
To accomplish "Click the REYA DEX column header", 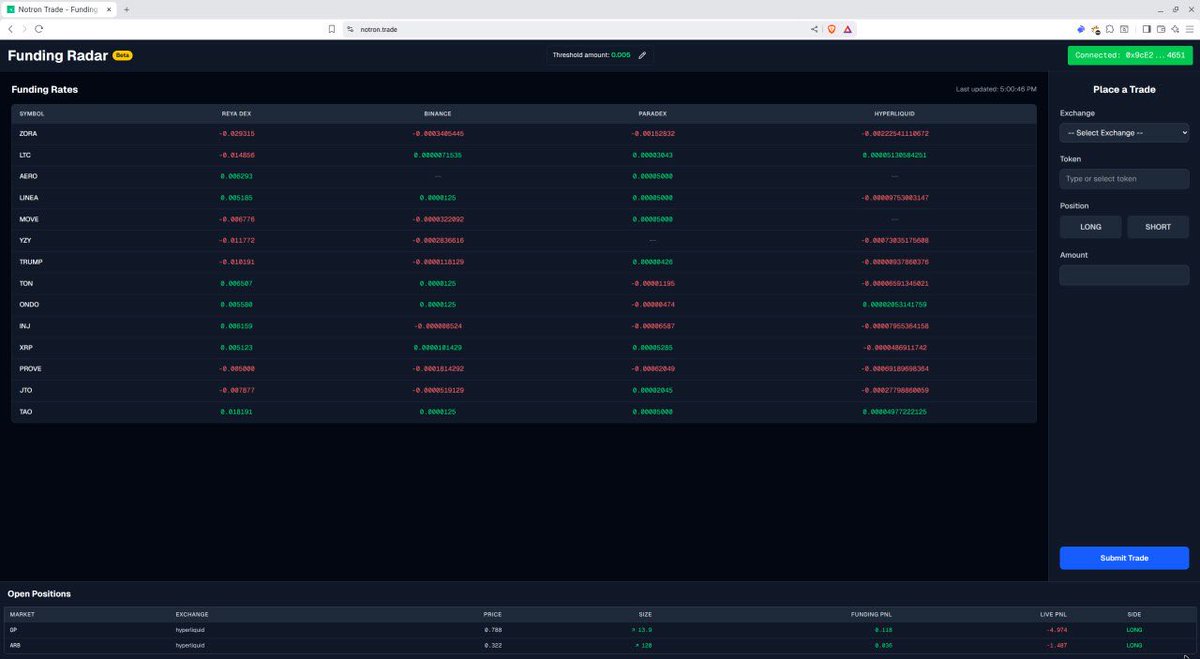I will coord(237,114).
